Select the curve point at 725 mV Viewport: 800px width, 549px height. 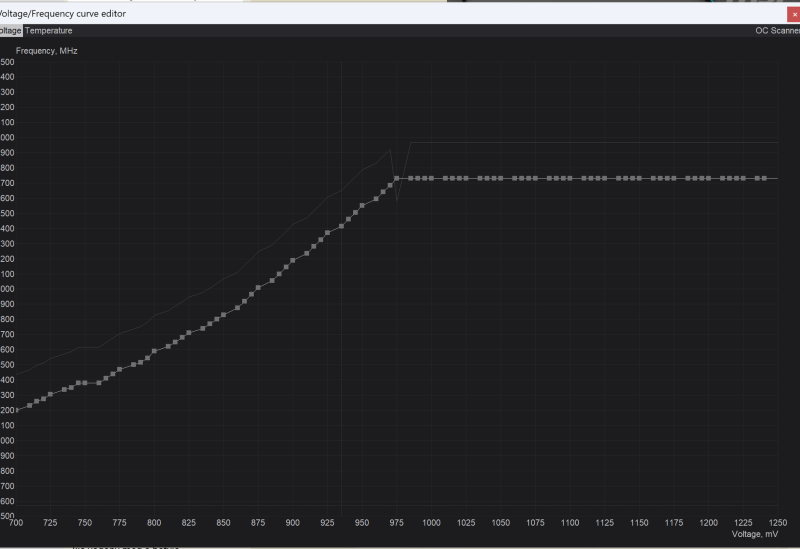51,394
